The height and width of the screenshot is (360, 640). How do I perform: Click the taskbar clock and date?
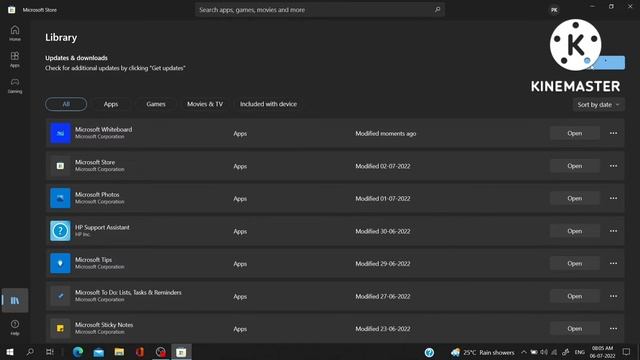tap(602, 352)
